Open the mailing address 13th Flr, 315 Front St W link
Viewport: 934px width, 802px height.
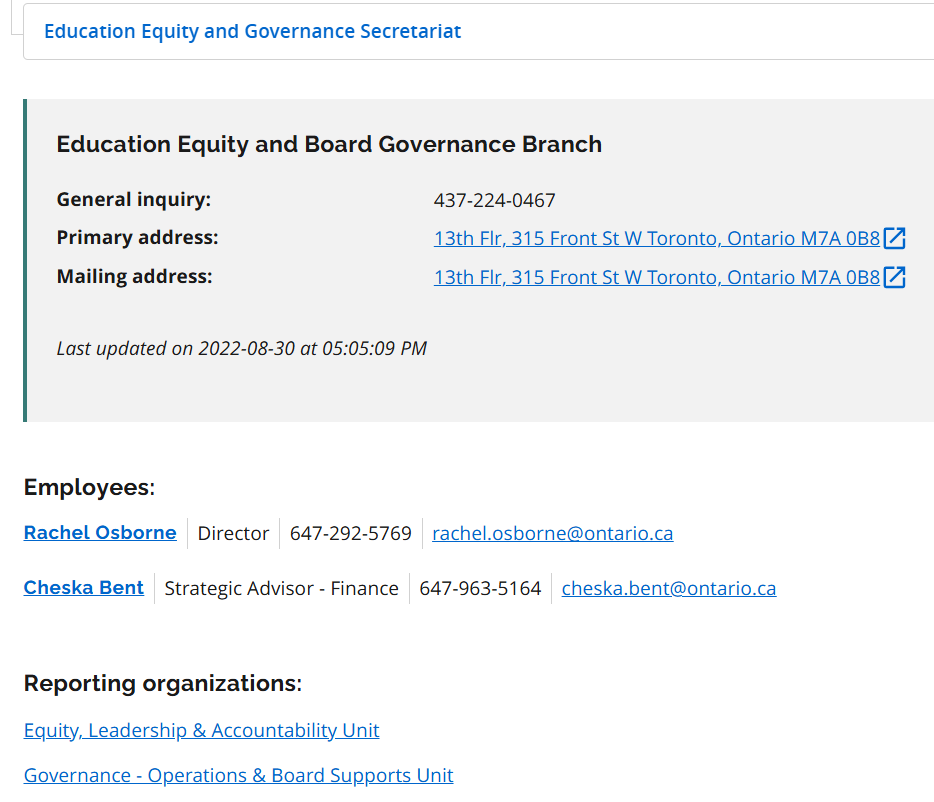pyautogui.click(x=656, y=277)
